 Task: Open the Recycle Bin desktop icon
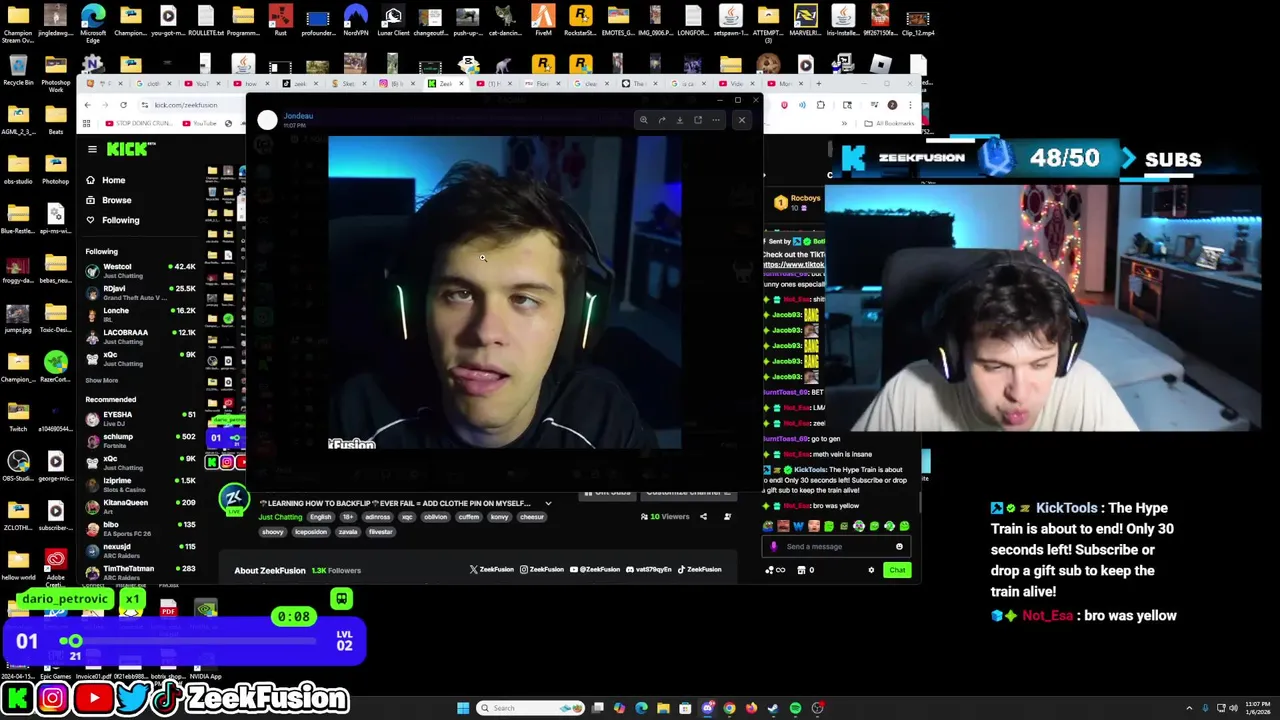pyautogui.click(x=18, y=72)
